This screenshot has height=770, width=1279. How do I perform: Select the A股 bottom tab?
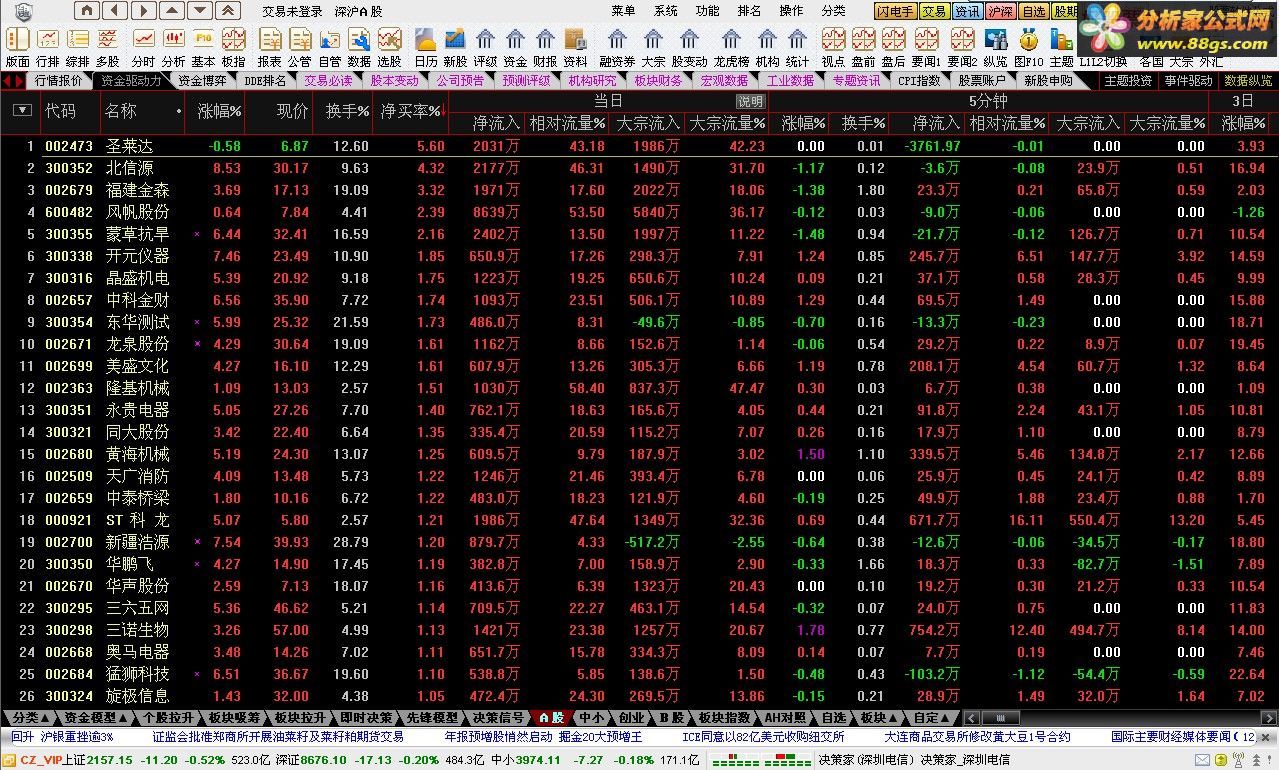pos(551,718)
